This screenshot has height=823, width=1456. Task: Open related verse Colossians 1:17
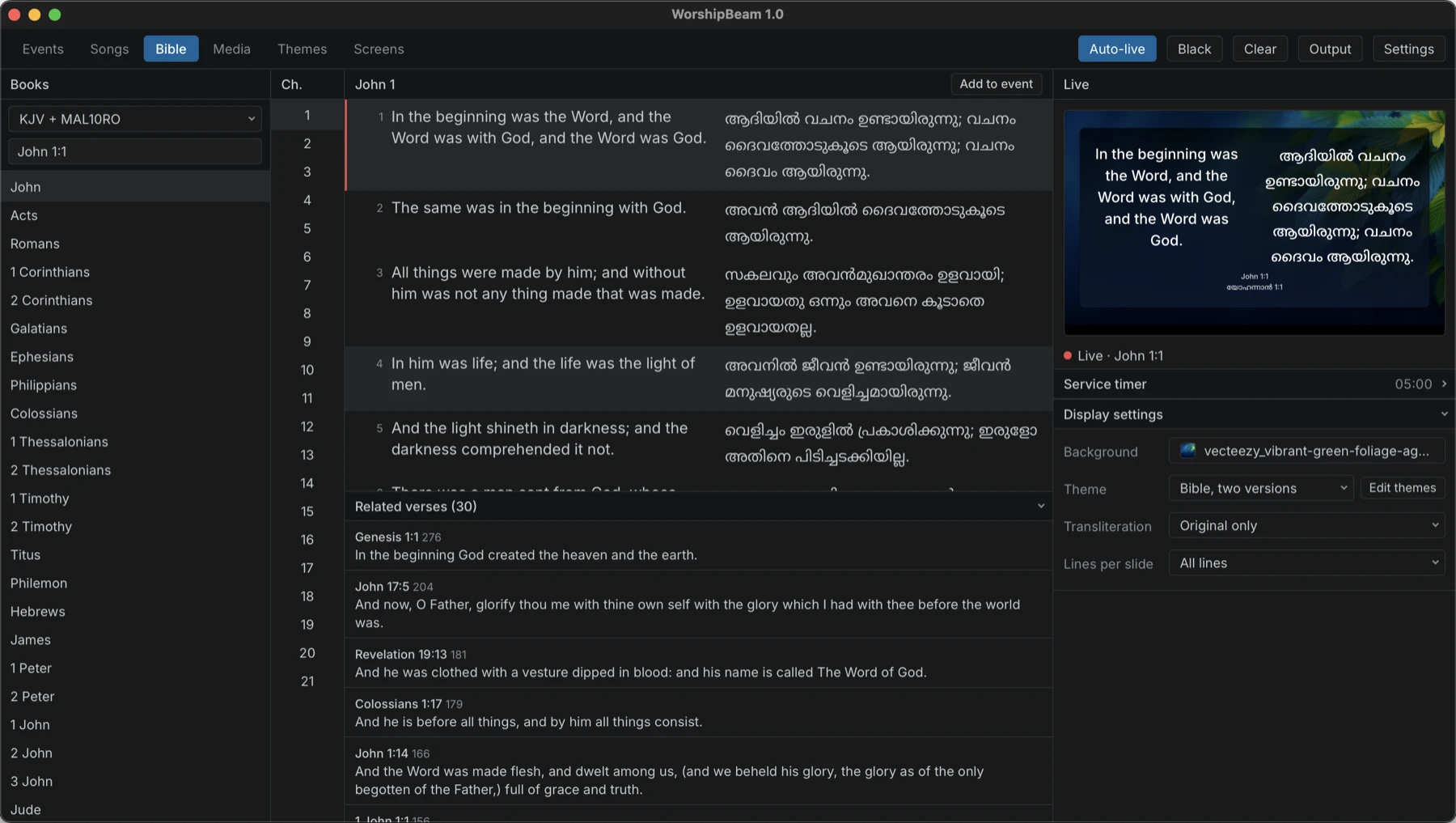click(x=699, y=713)
